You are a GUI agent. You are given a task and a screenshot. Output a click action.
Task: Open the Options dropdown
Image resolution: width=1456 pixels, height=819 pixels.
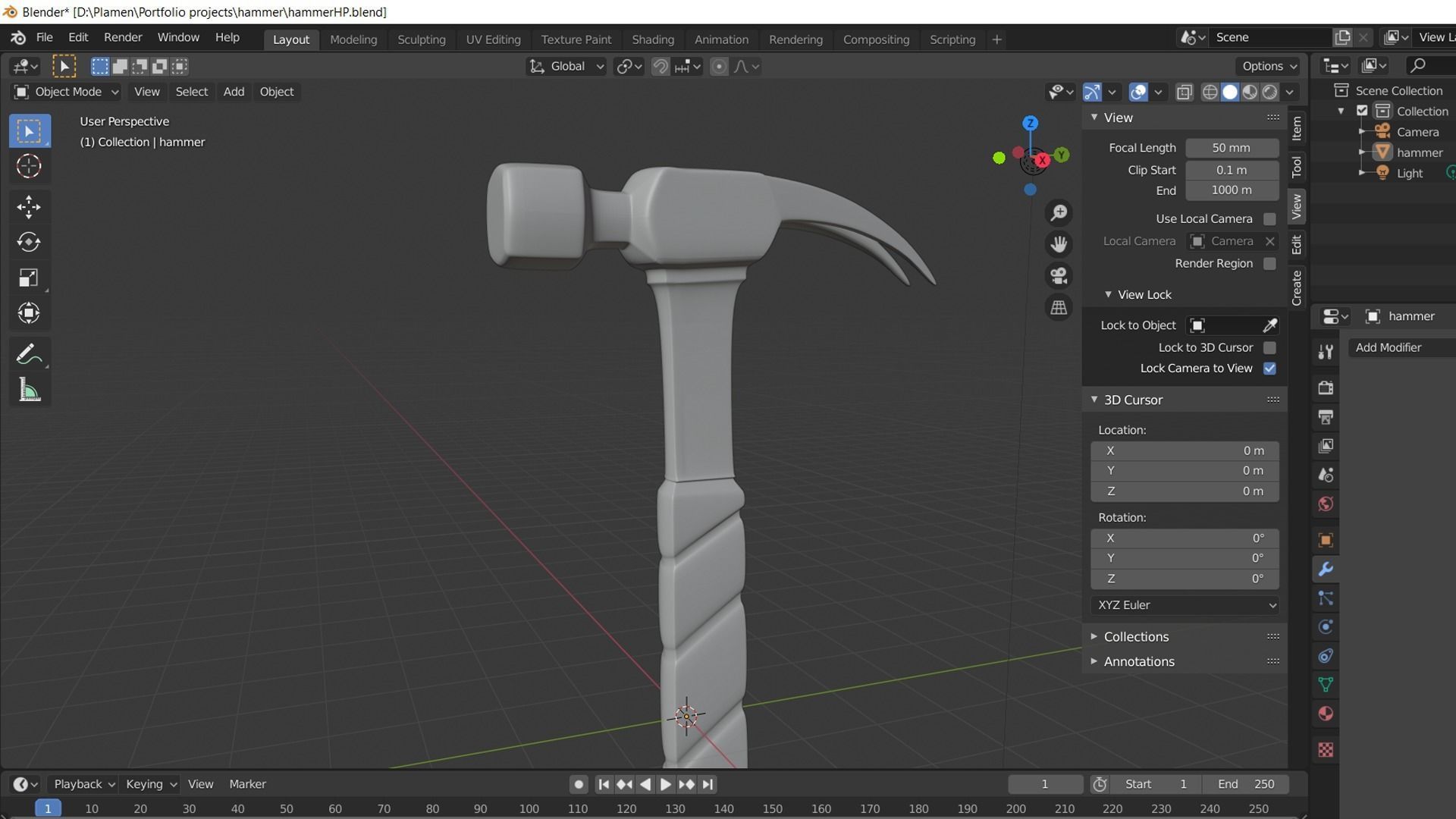(1268, 67)
